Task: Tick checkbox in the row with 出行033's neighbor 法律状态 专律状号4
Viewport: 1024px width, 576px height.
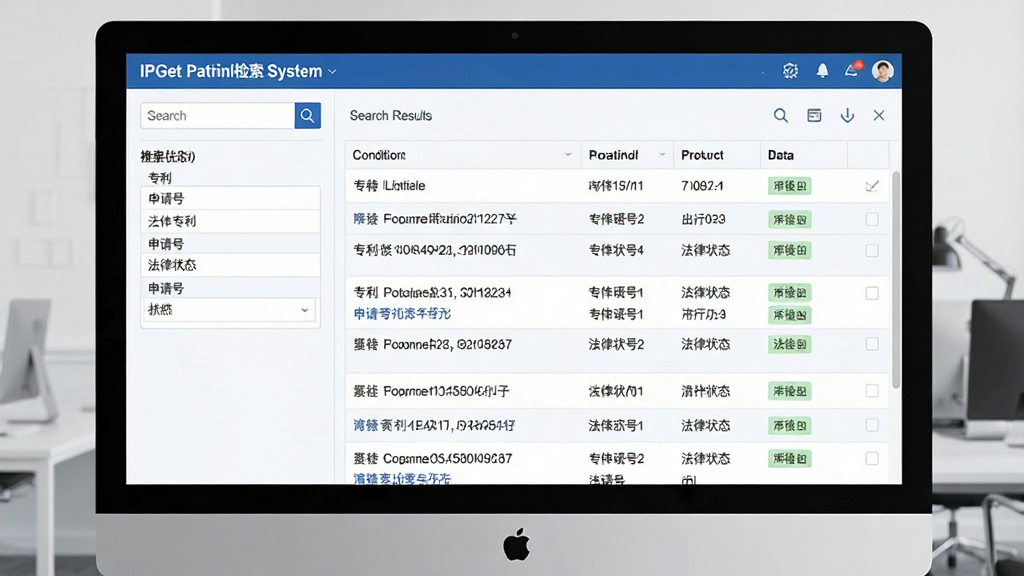Action: click(x=872, y=251)
